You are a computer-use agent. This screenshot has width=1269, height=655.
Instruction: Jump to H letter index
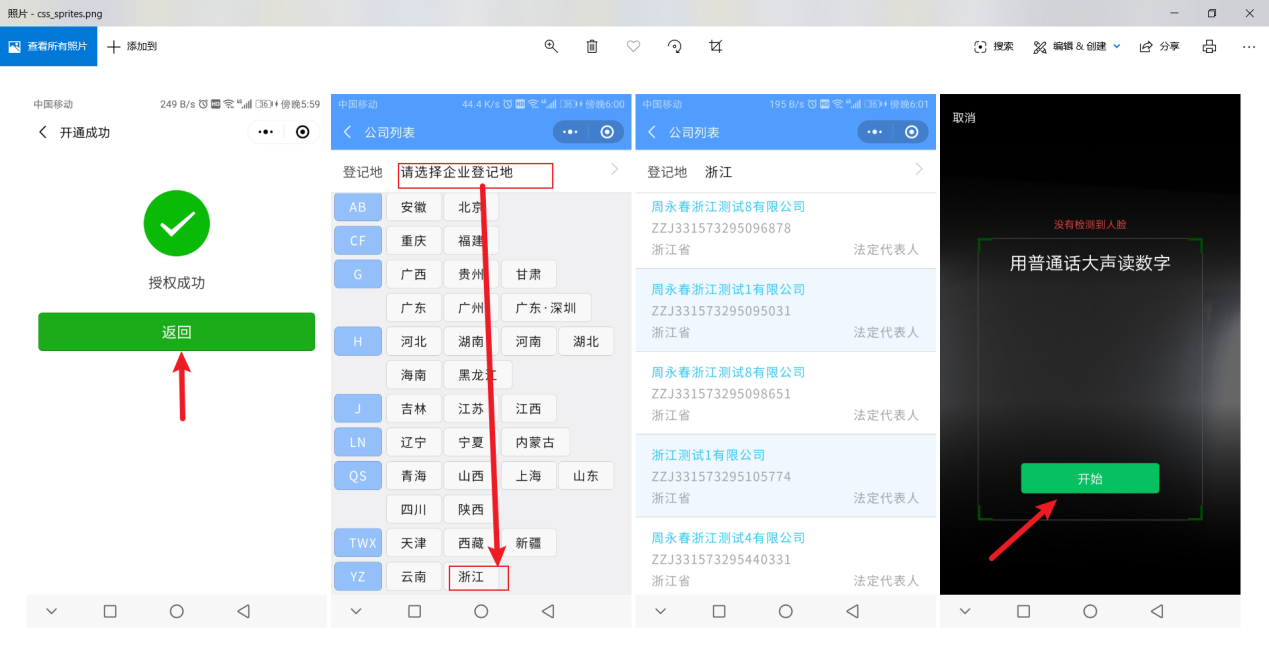point(358,341)
